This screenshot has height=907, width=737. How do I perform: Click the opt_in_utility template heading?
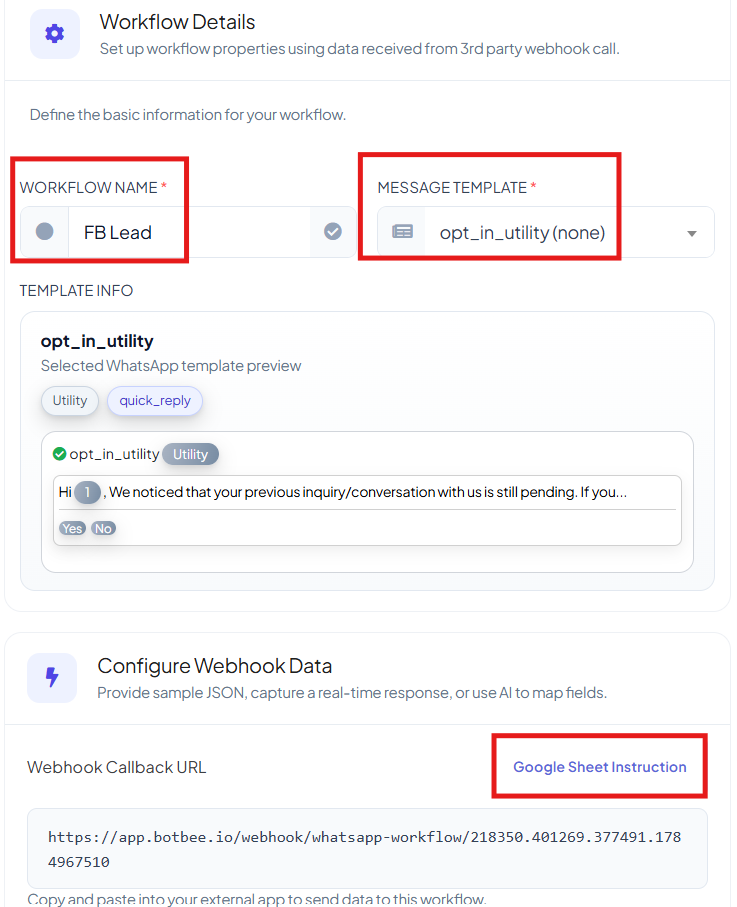tap(97, 341)
